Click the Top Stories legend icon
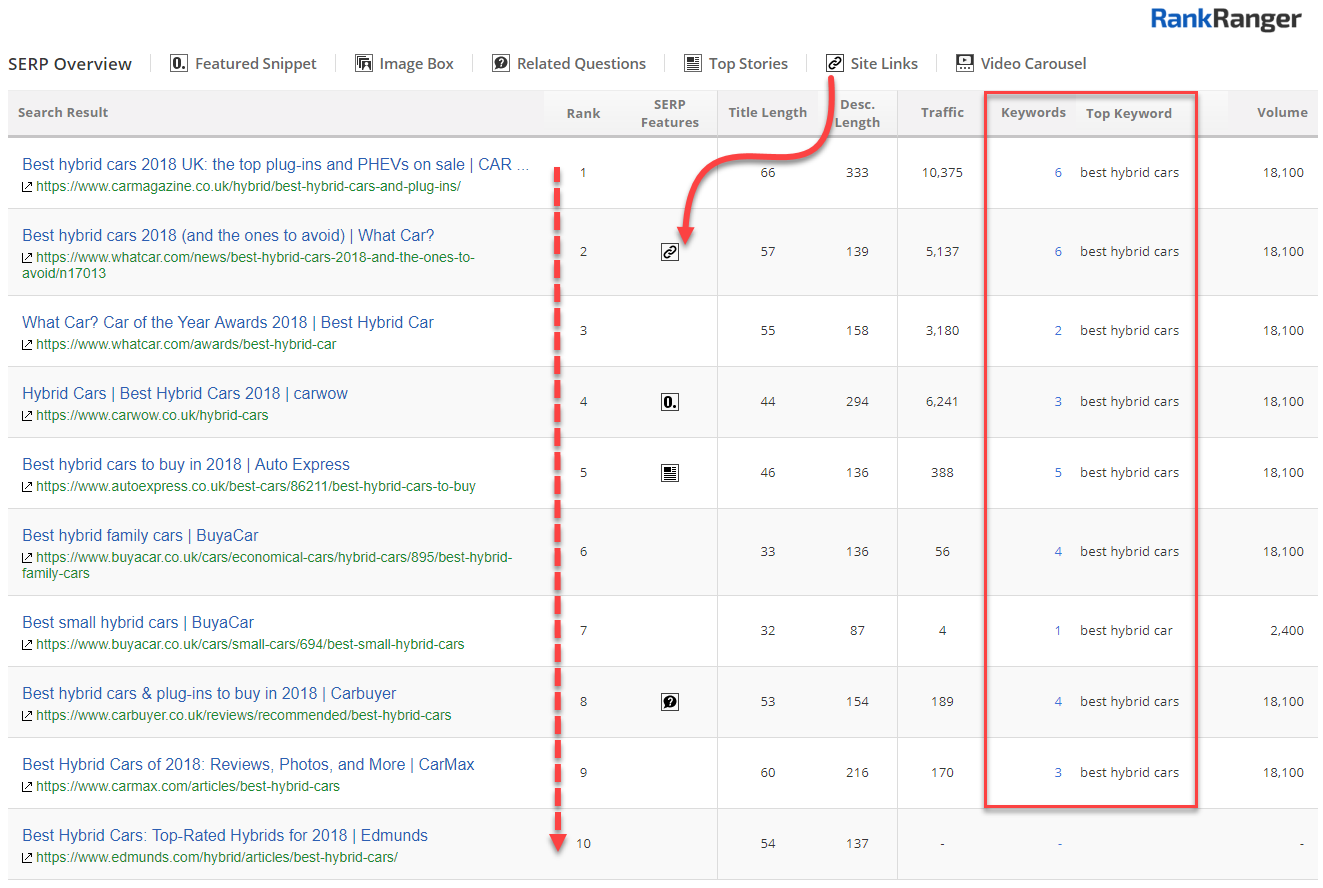Viewport: 1323px width, 888px height. click(x=693, y=63)
